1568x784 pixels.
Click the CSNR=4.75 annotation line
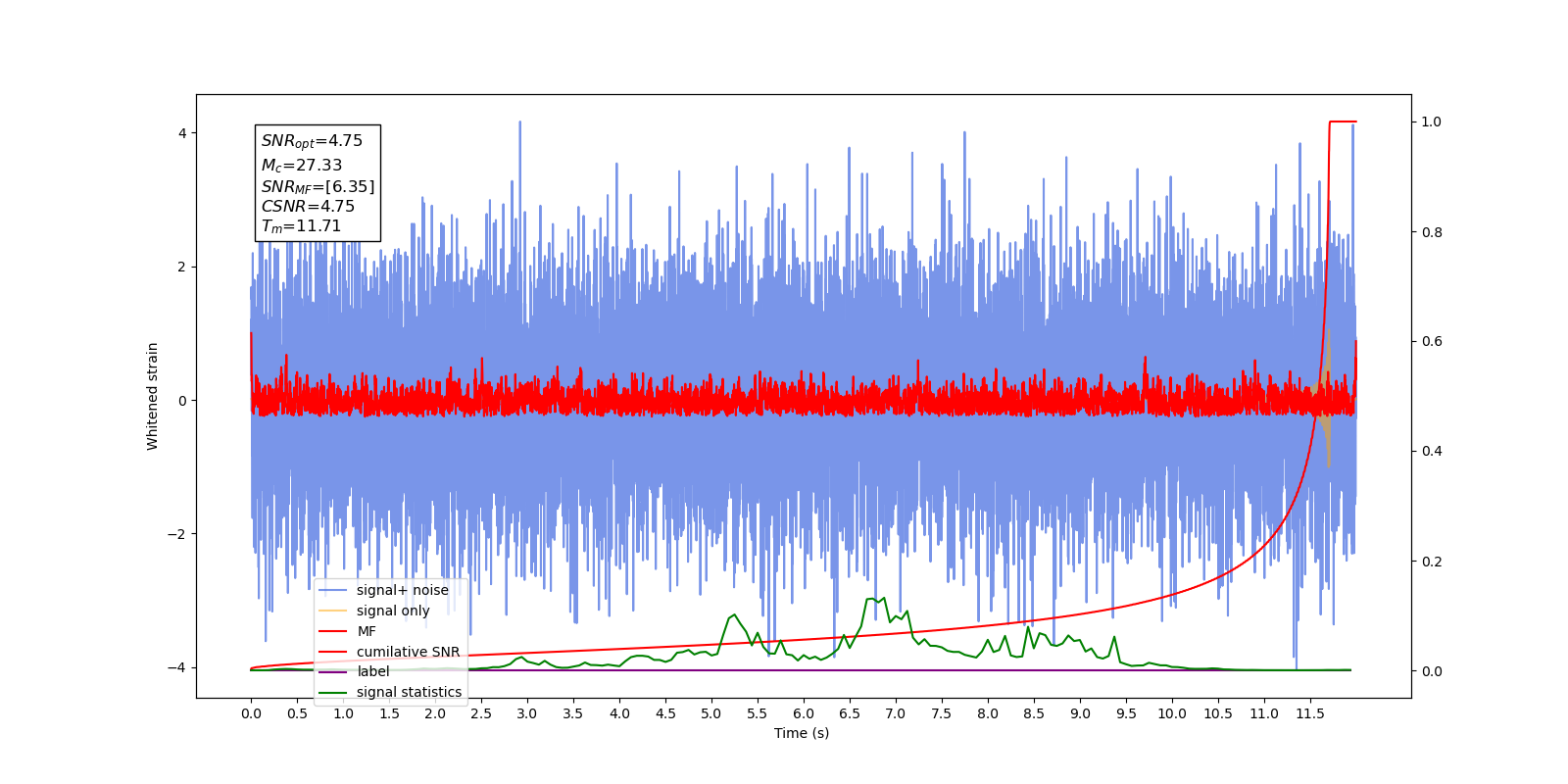[x=308, y=206]
